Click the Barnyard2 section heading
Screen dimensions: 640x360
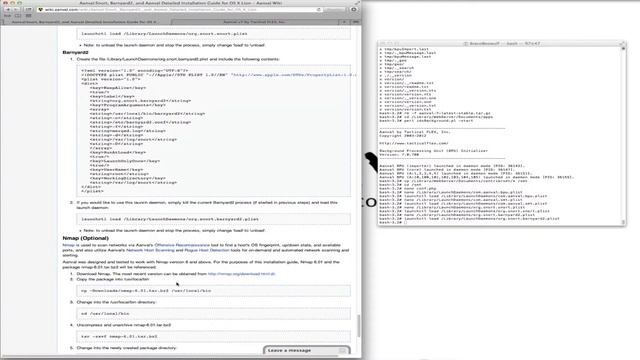(76, 53)
